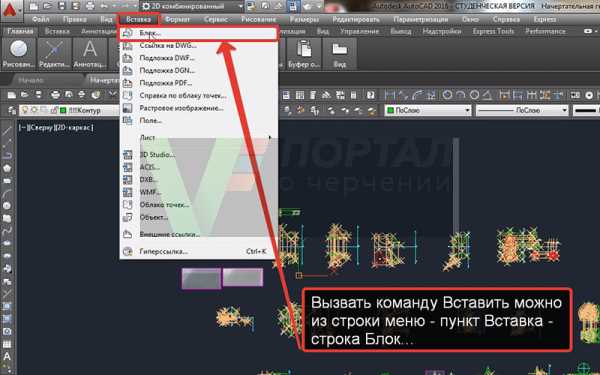Toggle freeze sun icon for Контур layer
600x375 pixels.
tap(34, 110)
